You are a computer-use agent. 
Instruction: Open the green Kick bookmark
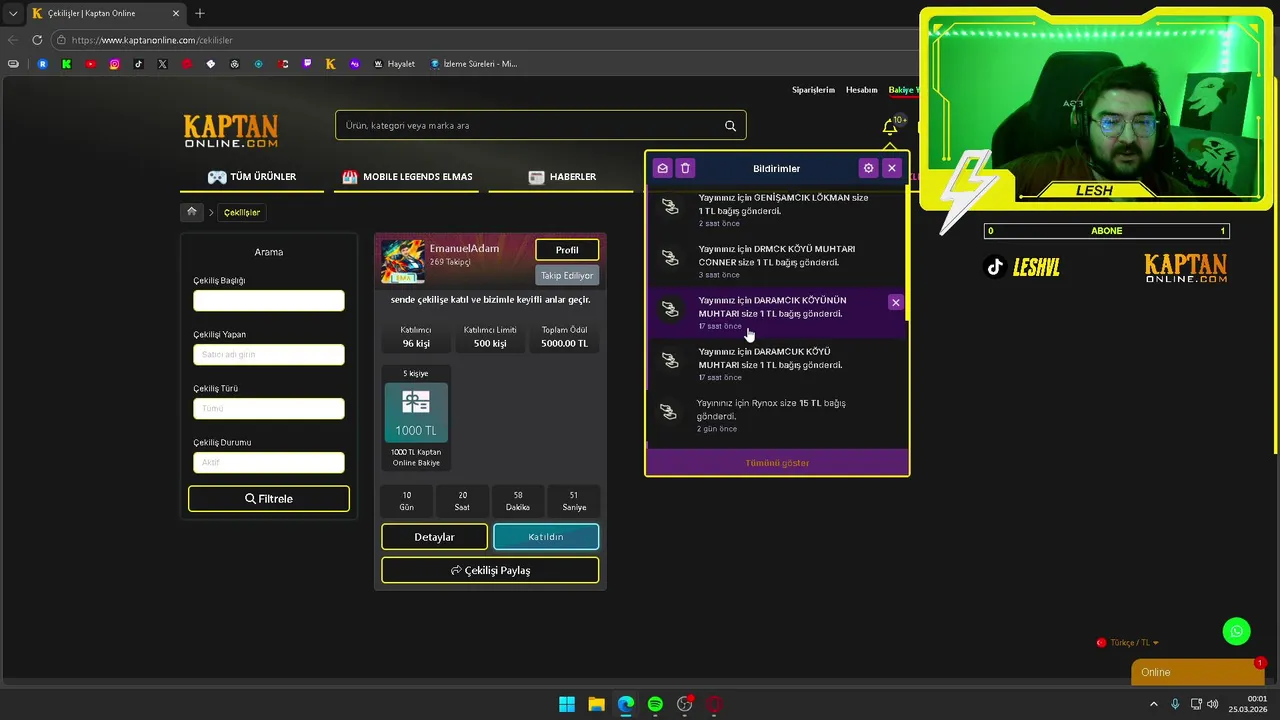point(66,64)
